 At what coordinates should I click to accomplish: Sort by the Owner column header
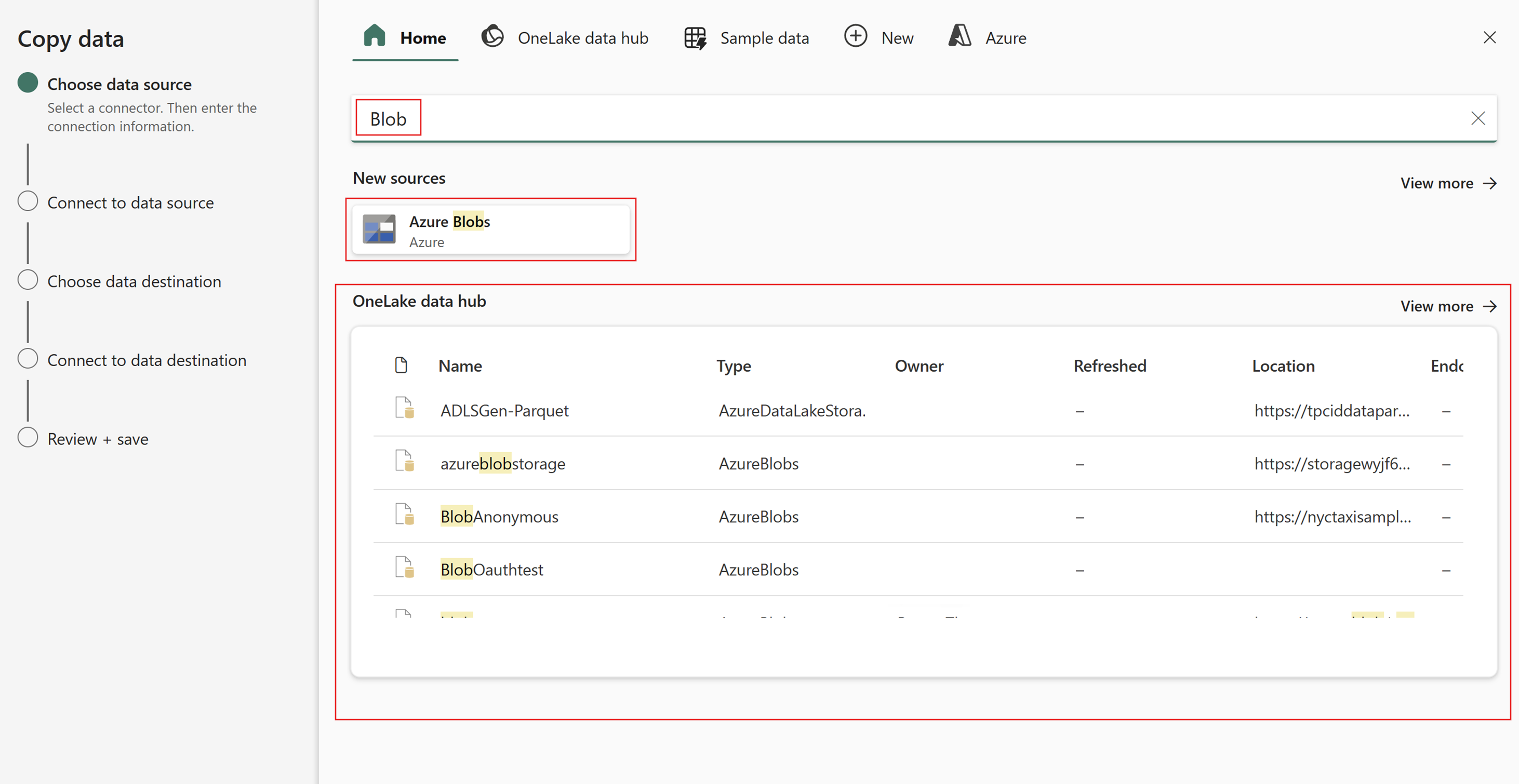[x=918, y=366]
